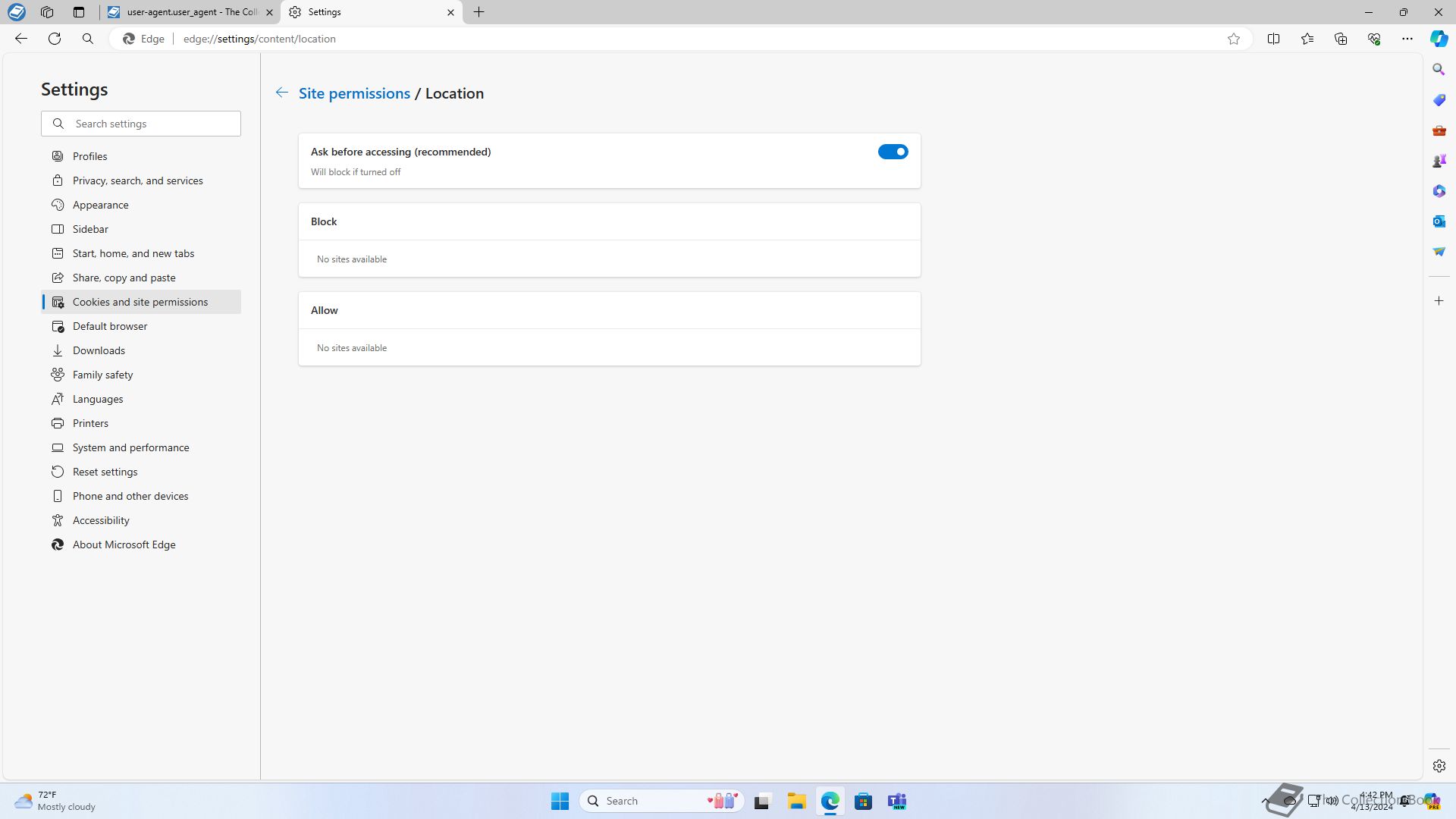Open the Favorites list icon
This screenshot has width=1456, height=819.
click(1307, 39)
